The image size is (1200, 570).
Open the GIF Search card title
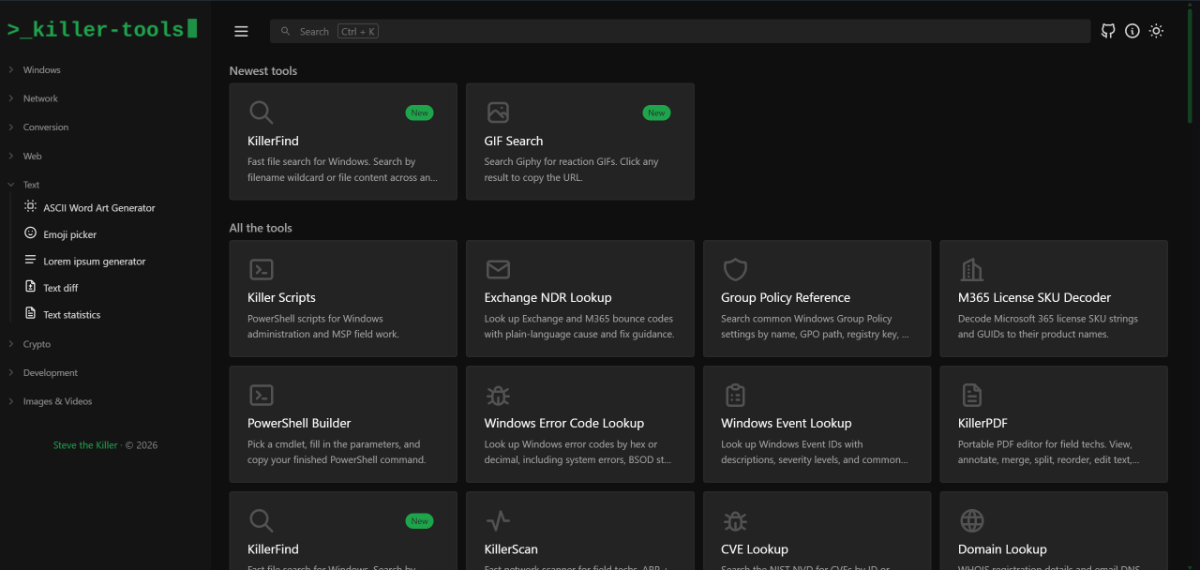click(x=513, y=141)
